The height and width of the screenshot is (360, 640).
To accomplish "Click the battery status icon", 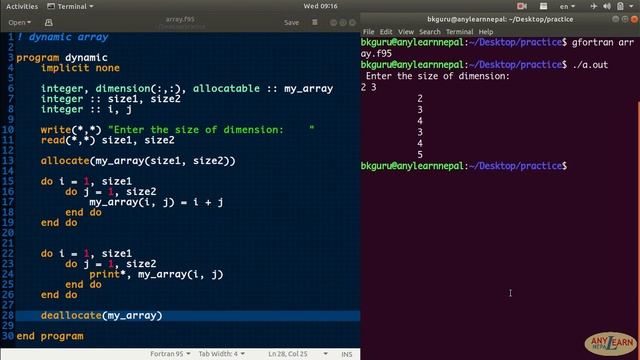I will tap(620, 6).
